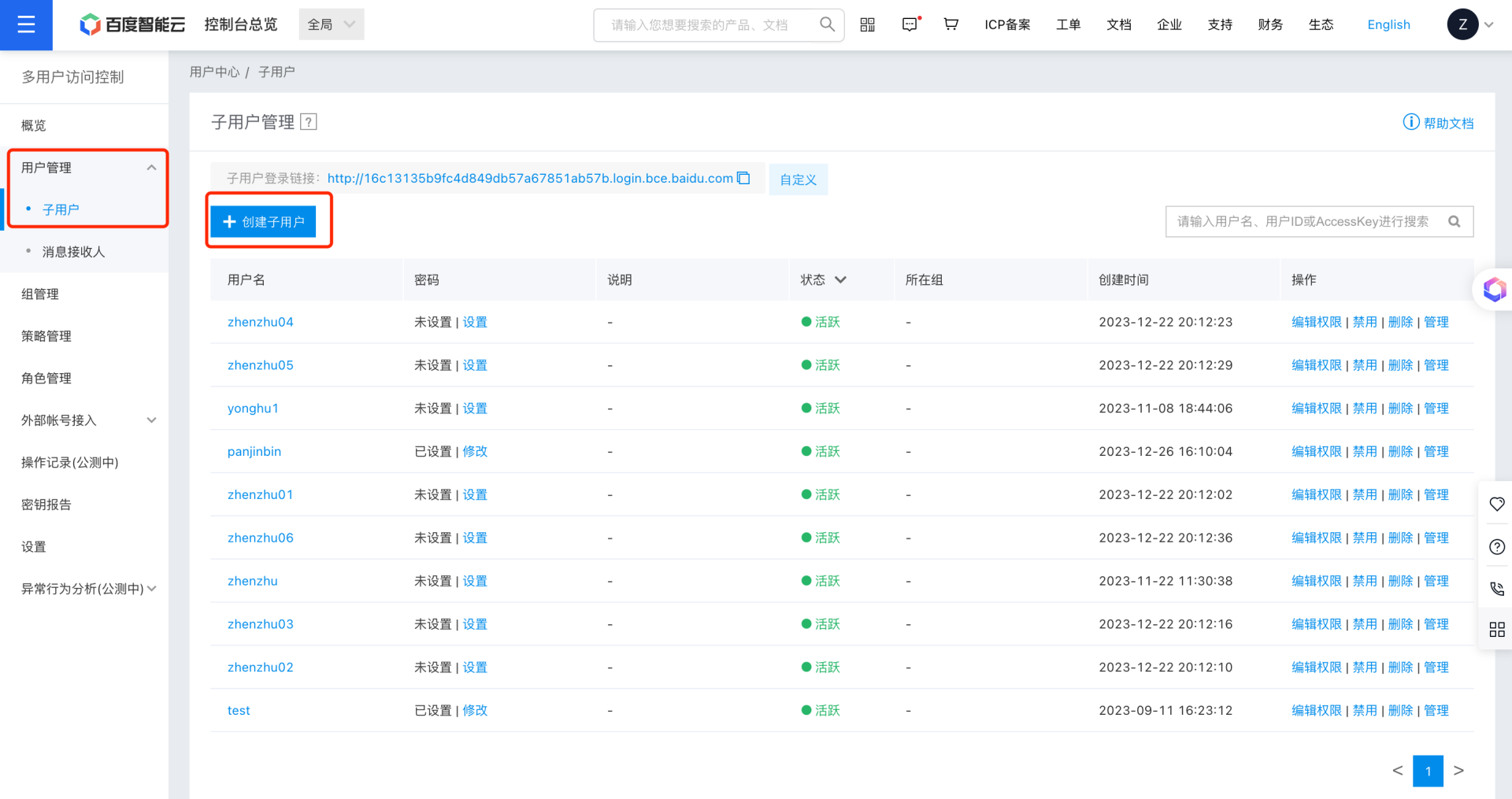Click the user avatar Z
This screenshot has height=799, width=1512.
(1462, 24)
